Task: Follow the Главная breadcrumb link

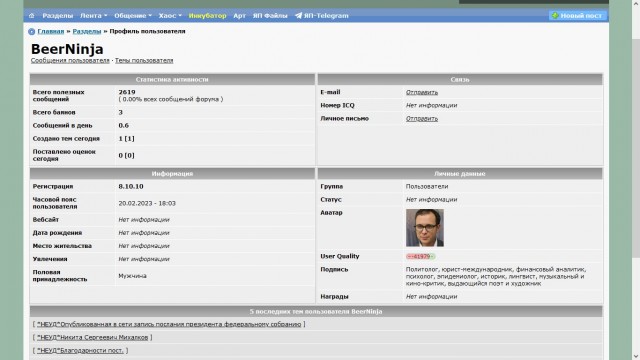Action: 51,31
